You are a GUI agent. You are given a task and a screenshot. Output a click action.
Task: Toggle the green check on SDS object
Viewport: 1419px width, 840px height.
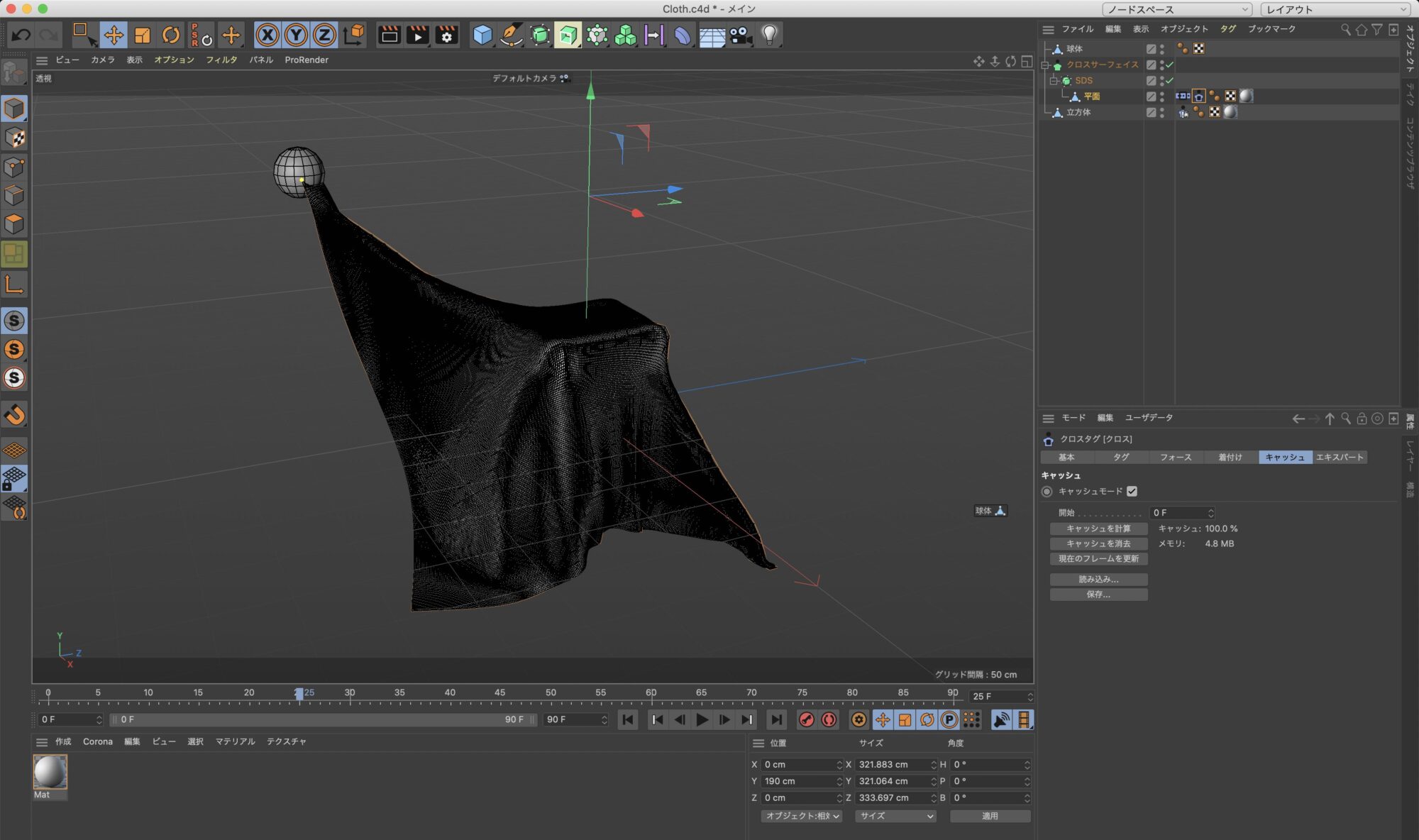coord(1169,80)
